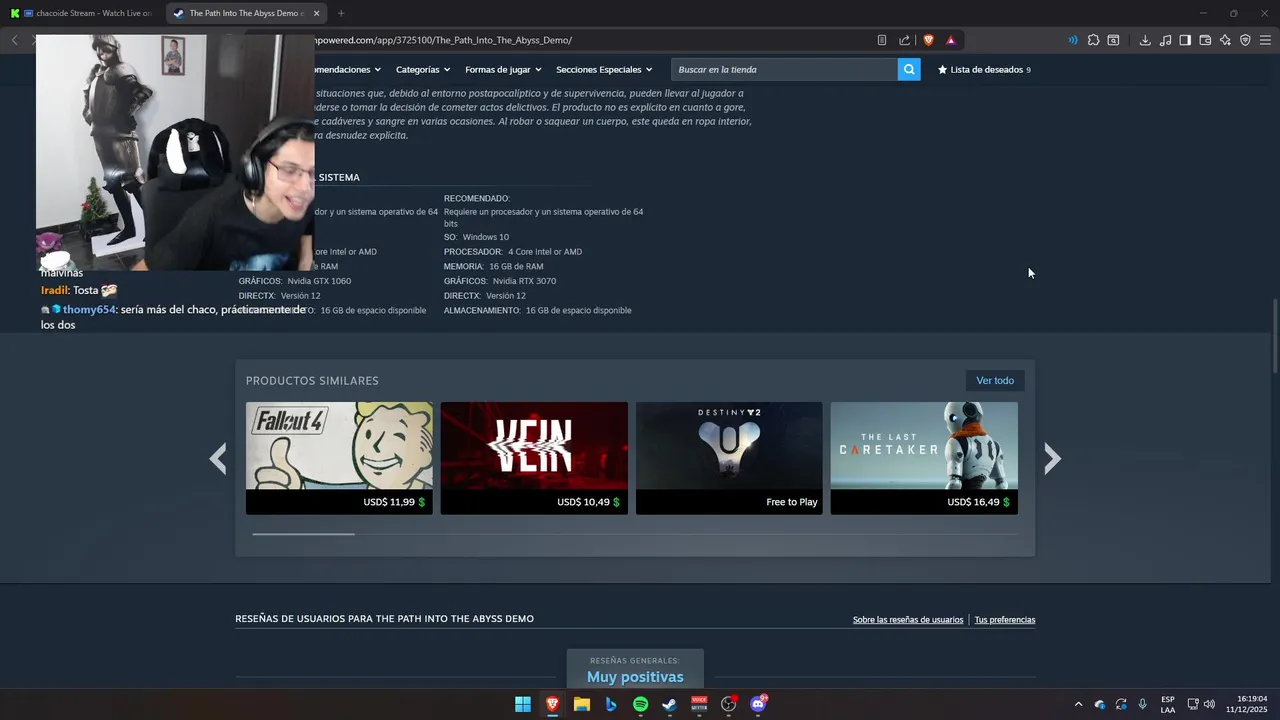
Task: Select The Path Into The Abyss Demo tab
Action: tap(245, 13)
